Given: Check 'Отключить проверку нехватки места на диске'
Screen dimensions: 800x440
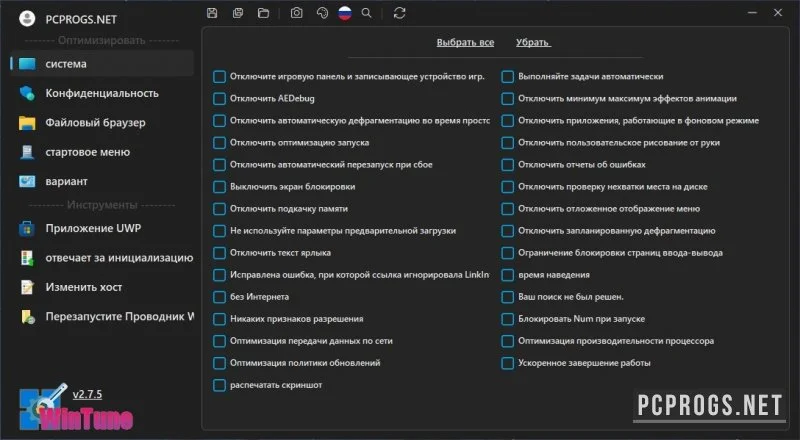Looking at the screenshot, I should 508,187.
